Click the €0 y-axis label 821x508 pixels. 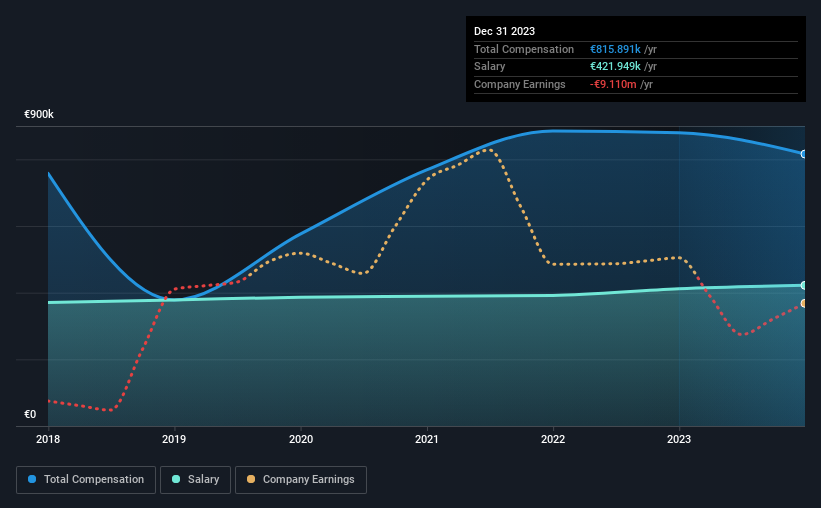(30, 414)
